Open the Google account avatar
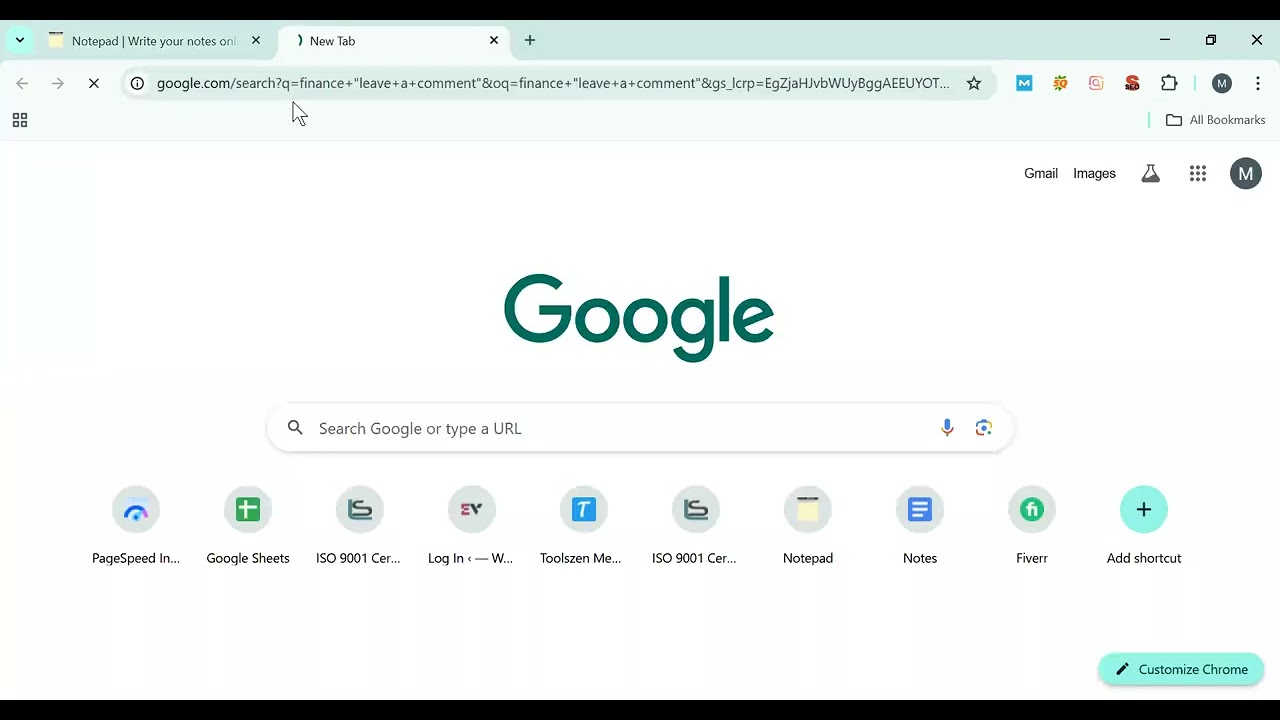Screen dimensions: 1280x720 (x=1246, y=173)
